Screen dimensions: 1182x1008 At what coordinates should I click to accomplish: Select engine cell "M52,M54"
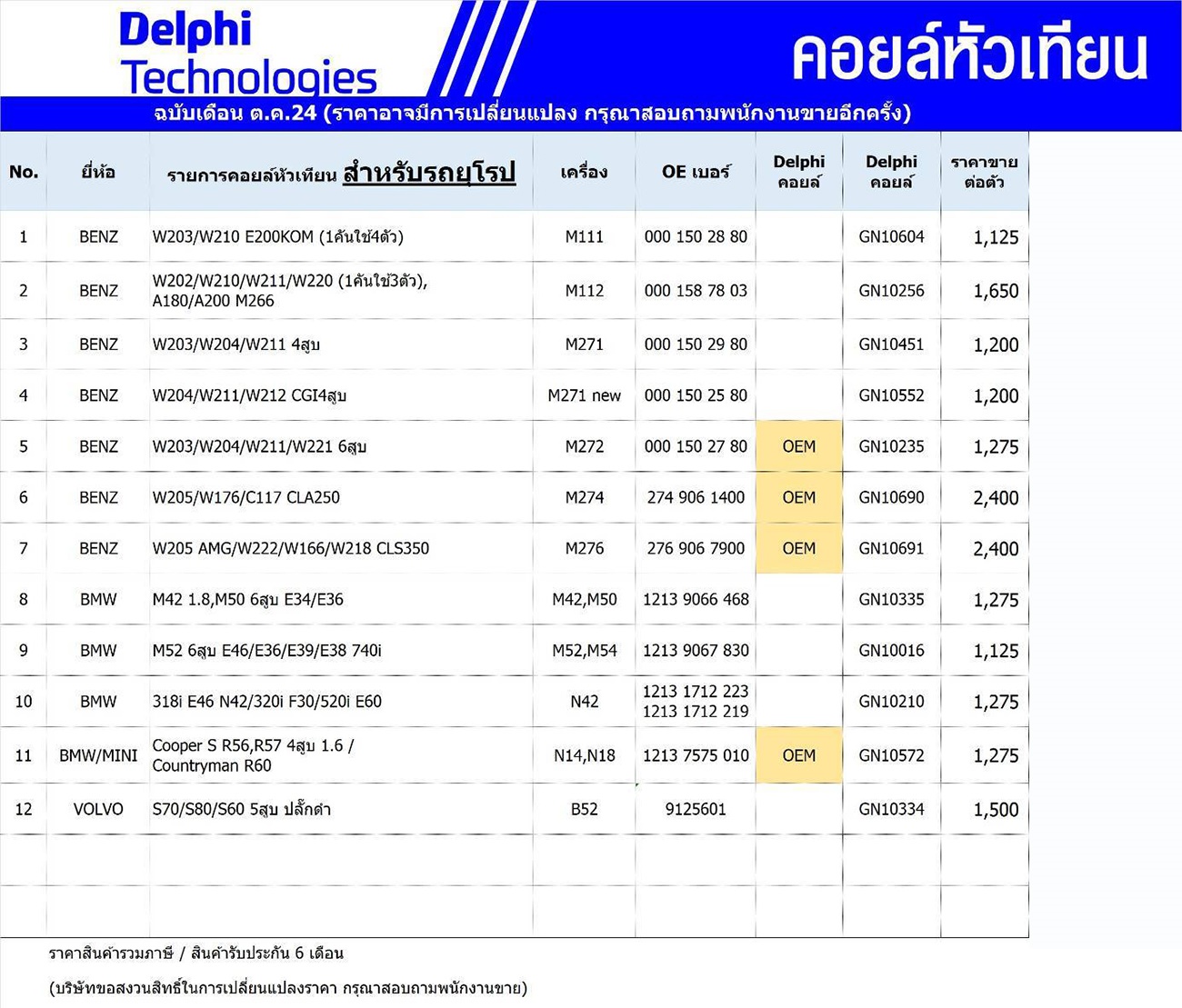pyautogui.click(x=585, y=650)
